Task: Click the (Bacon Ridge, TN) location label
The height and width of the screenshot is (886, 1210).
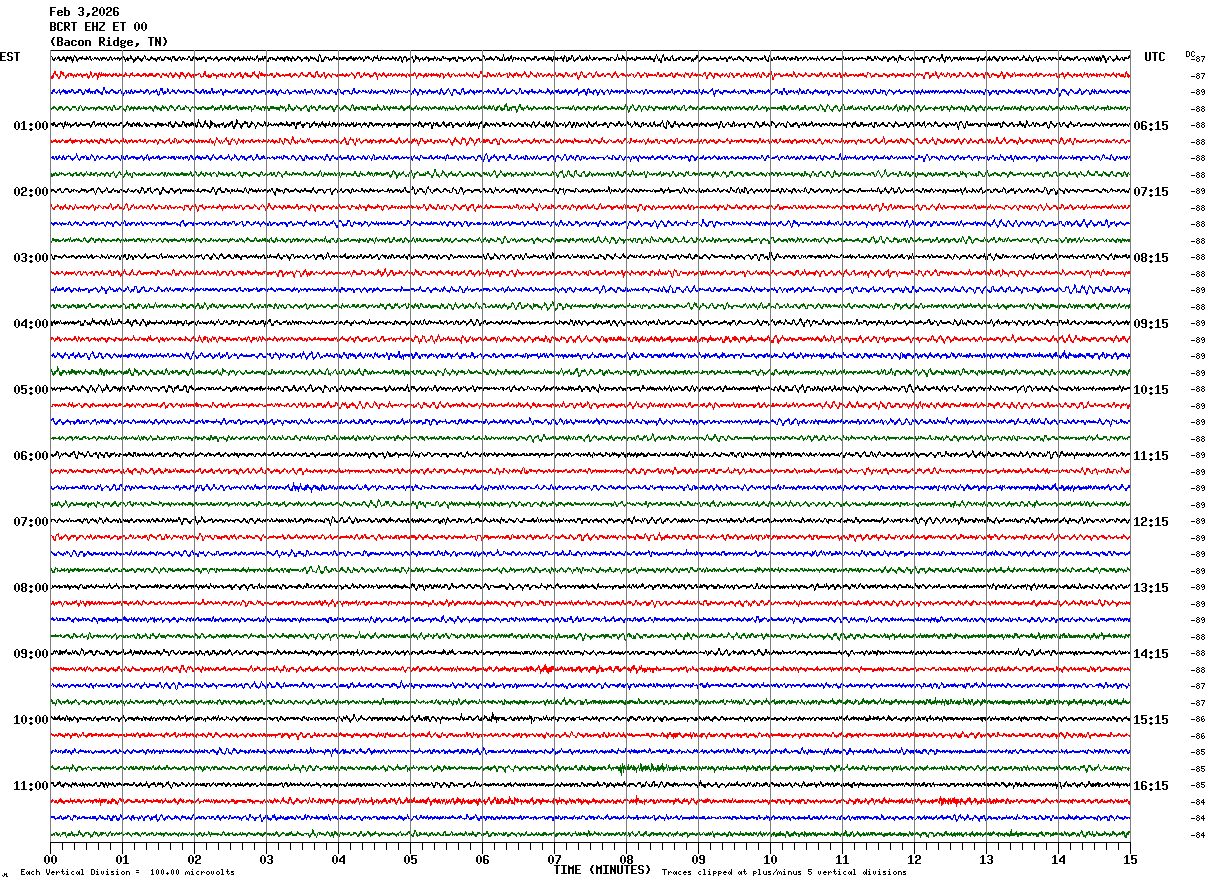Action: [x=108, y=42]
